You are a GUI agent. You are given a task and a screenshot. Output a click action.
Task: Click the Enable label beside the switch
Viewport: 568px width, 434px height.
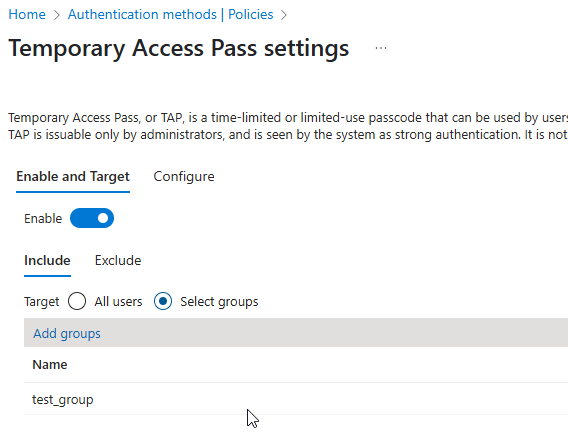click(x=43, y=219)
